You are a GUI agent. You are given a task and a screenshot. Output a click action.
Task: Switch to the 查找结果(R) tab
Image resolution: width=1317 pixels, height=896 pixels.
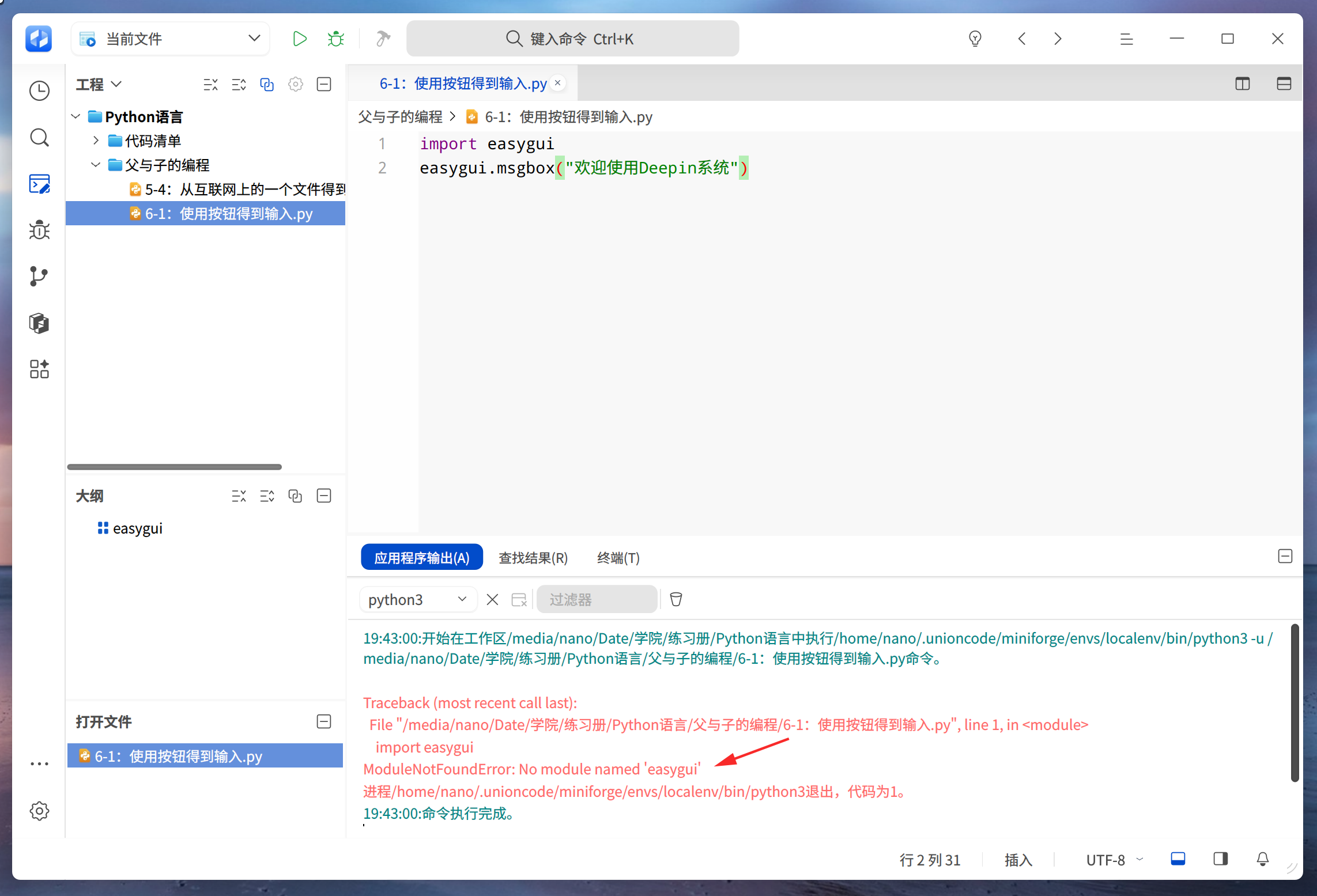point(533,558)
